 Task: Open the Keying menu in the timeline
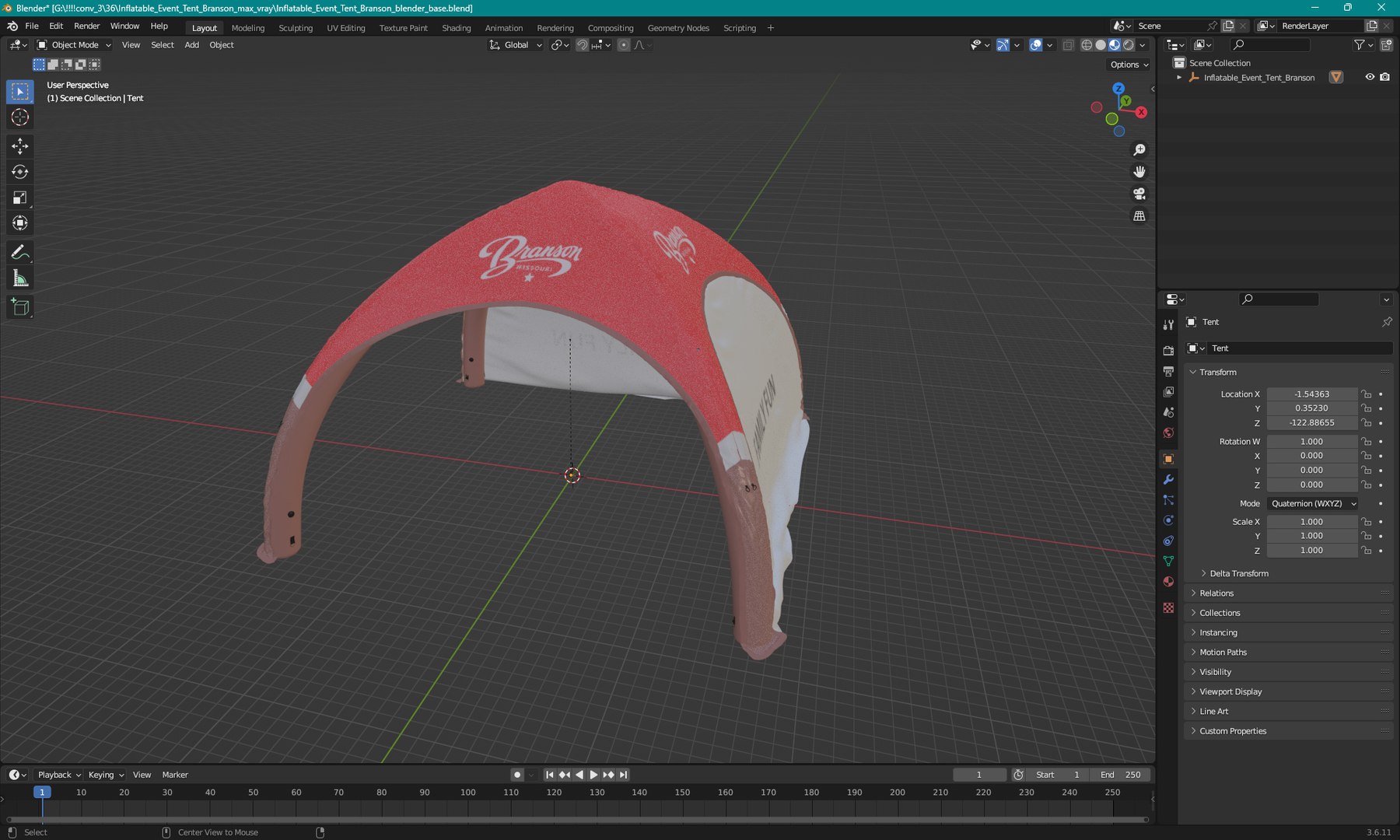[x=106, y=775]
